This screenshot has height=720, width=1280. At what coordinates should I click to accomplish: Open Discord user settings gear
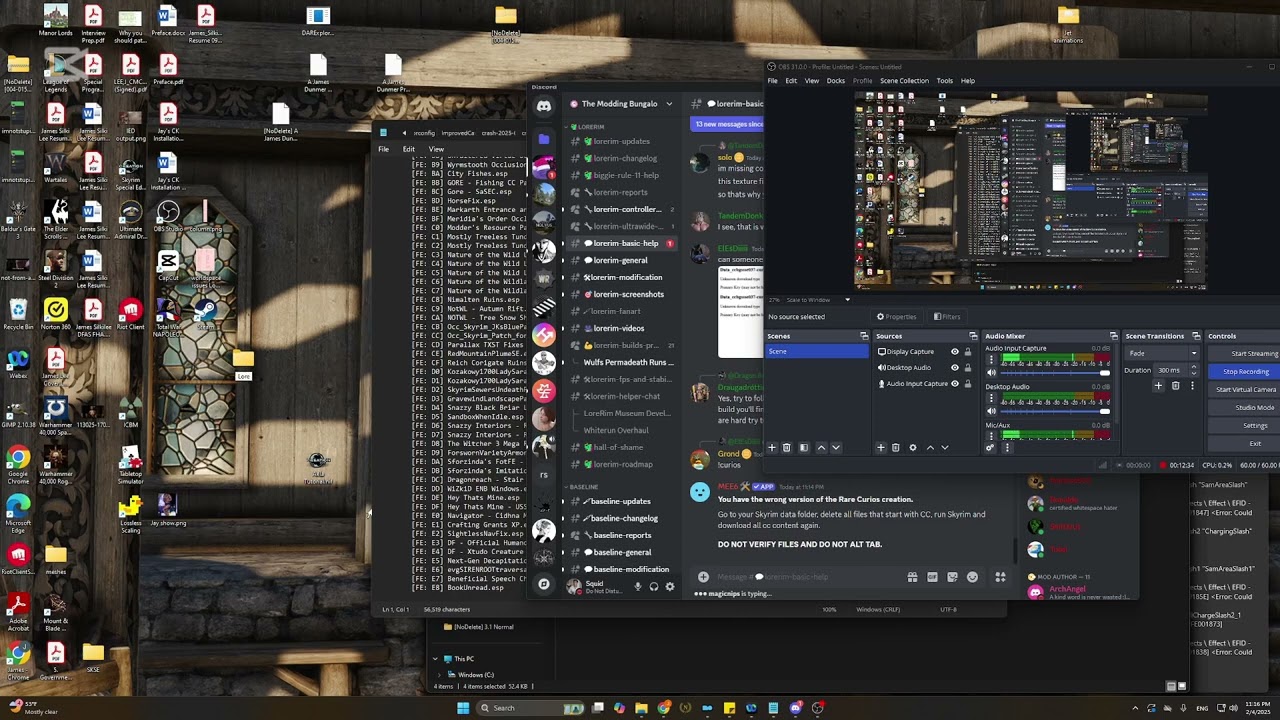coord(670,586)
